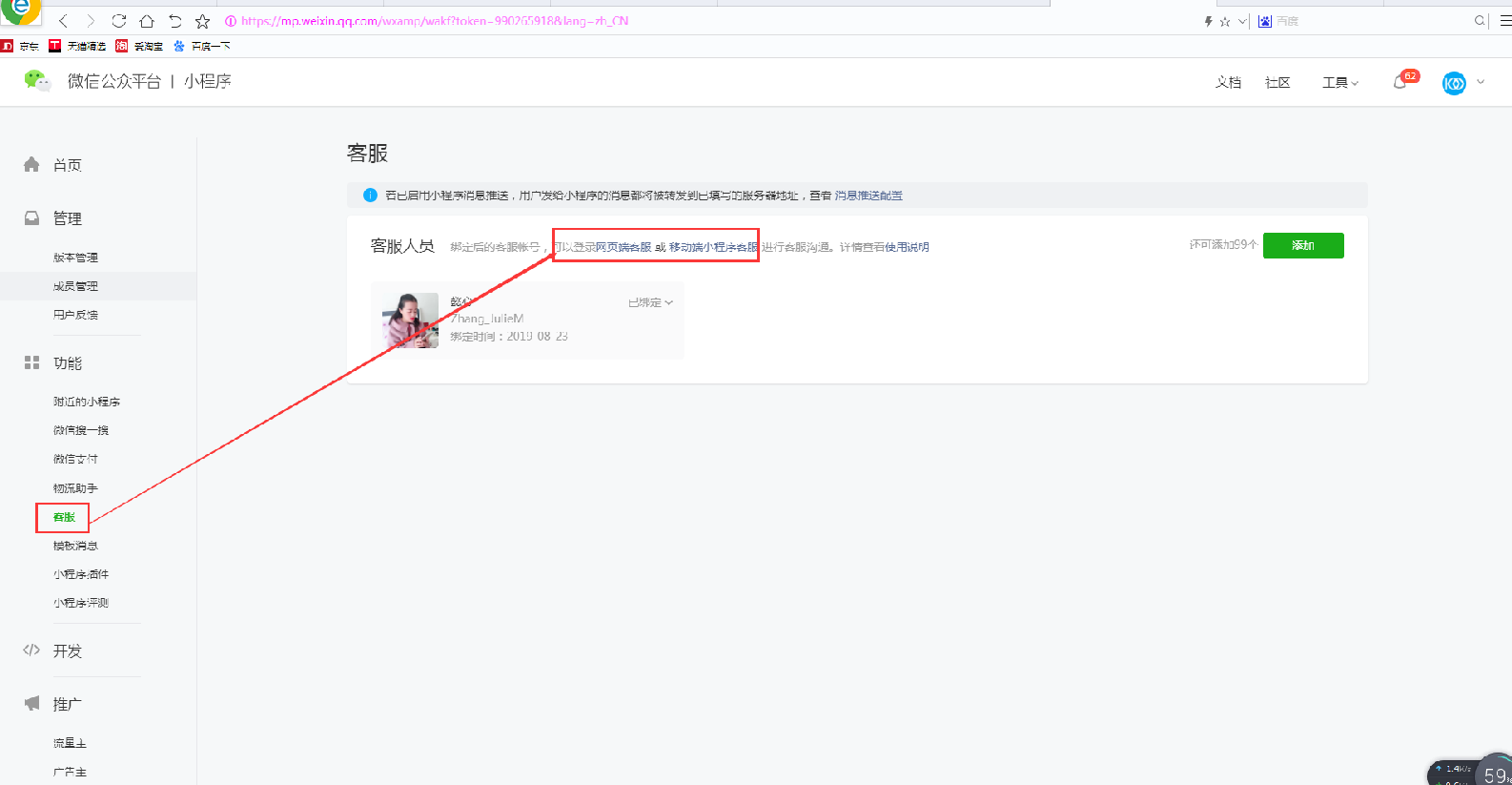Click the 推广 megaphone icon
Image resolution: width=1512 pixels, height=785 pixels.
click(x=31, y=703)
